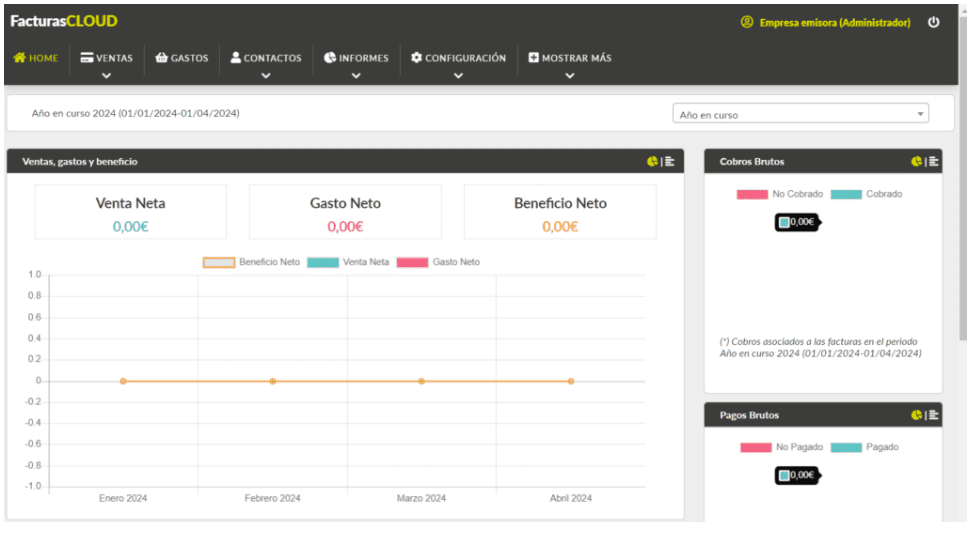Open the CONTACTOS menu
This screenshot has height=537, width=971.
(x=266, y=58)
